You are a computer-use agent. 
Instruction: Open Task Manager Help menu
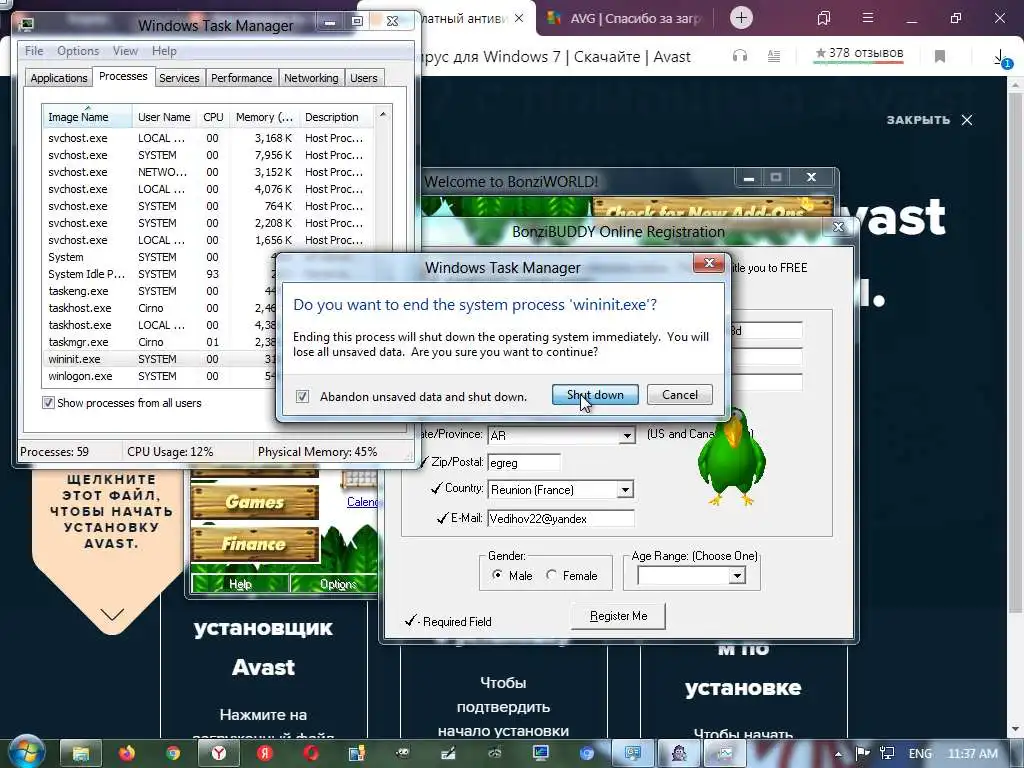pyautogui.click(x=164, y=51)
